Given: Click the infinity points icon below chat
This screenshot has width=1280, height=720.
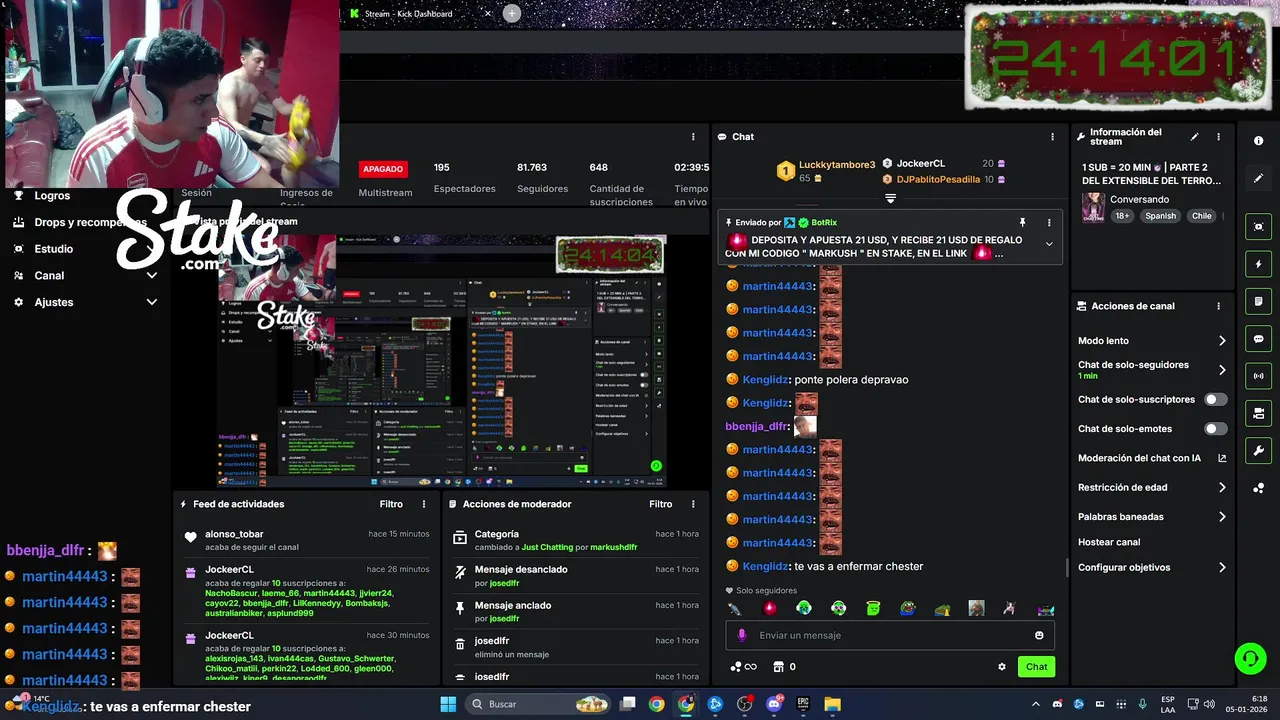Looking at the screenshot, I should 743,667.
